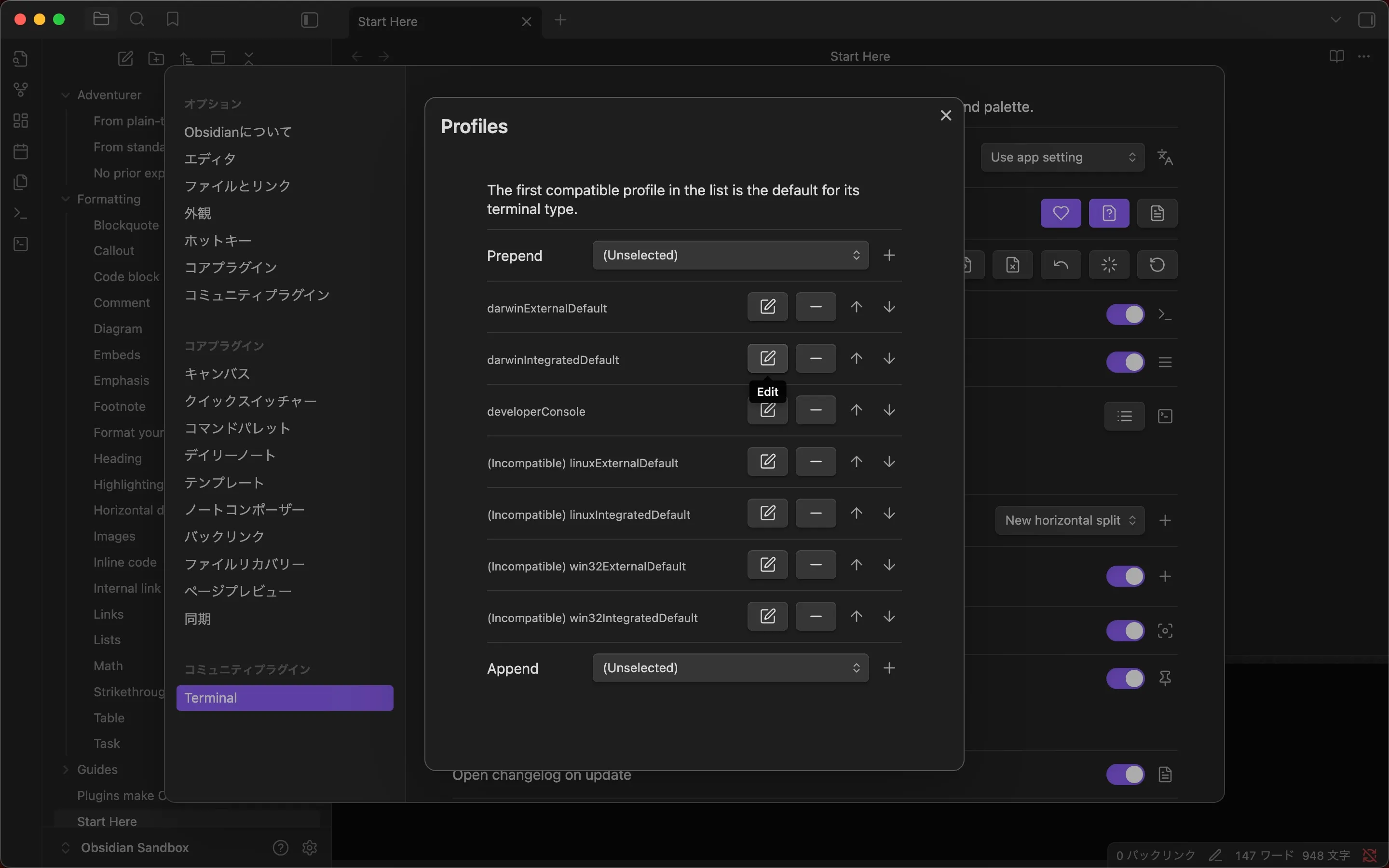
Task: Open the Callout note in sidebar
Action: pos(114,251)
